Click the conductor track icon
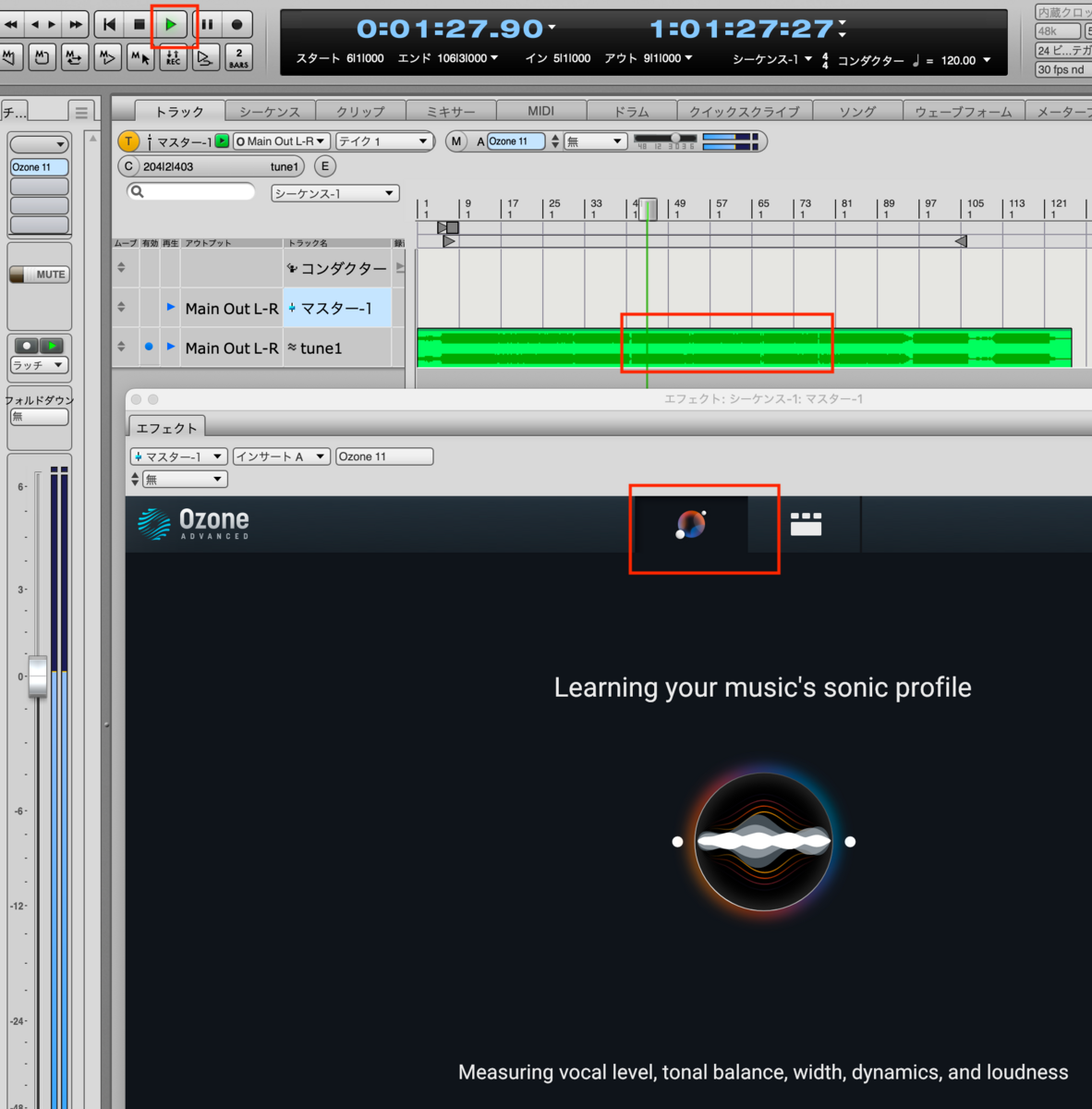 point(292,268)
